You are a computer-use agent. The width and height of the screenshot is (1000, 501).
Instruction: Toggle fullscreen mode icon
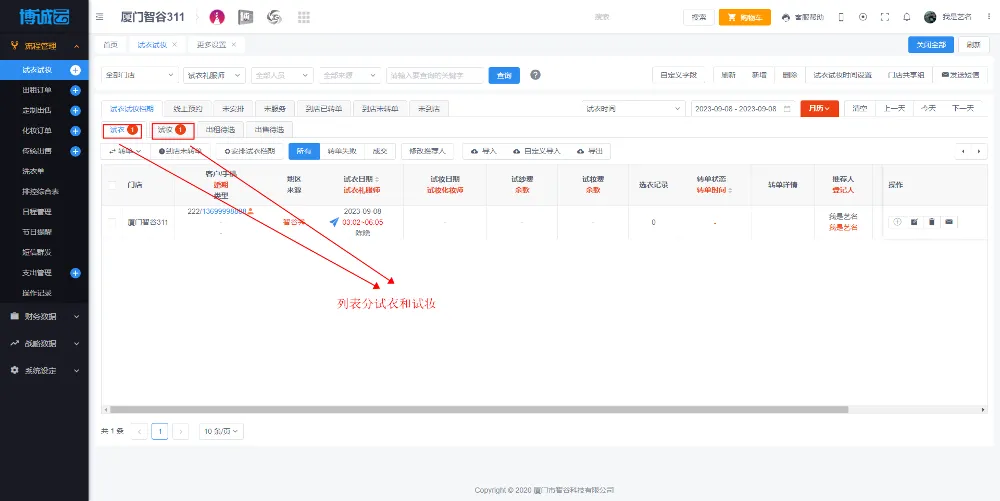click(x=884, y=17)
